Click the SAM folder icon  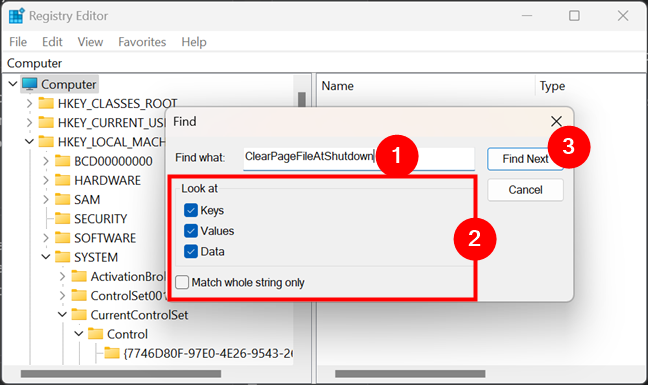(x=62, y=199)
